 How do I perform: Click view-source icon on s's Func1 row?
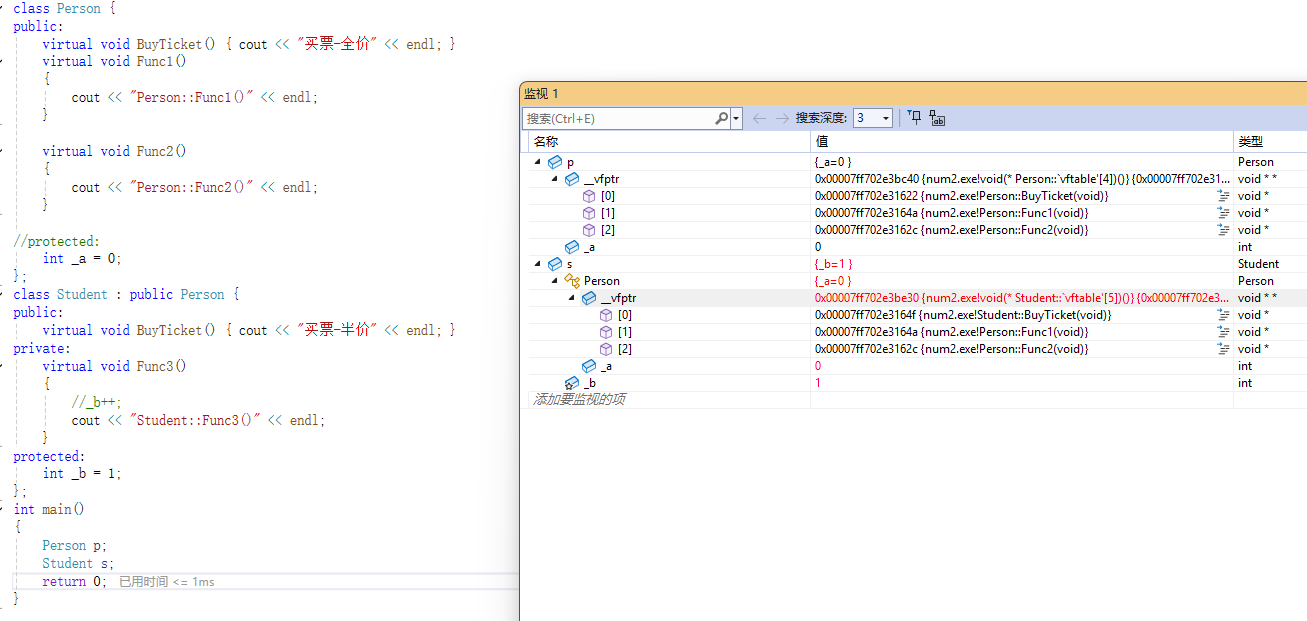1223,332
